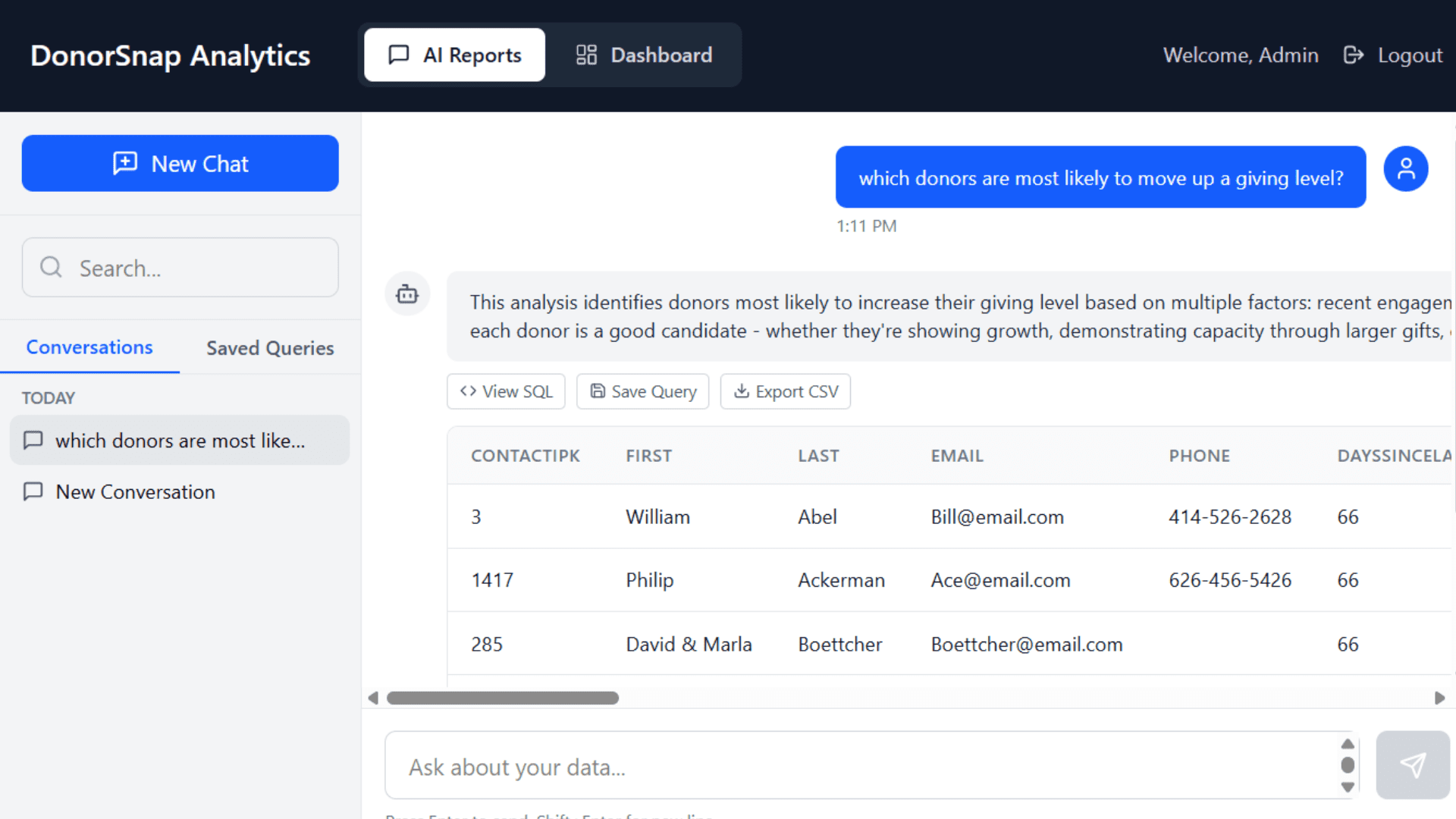Open the AI Reports tab
Screen dimensions: 1456x819
(x=454, y=55)
